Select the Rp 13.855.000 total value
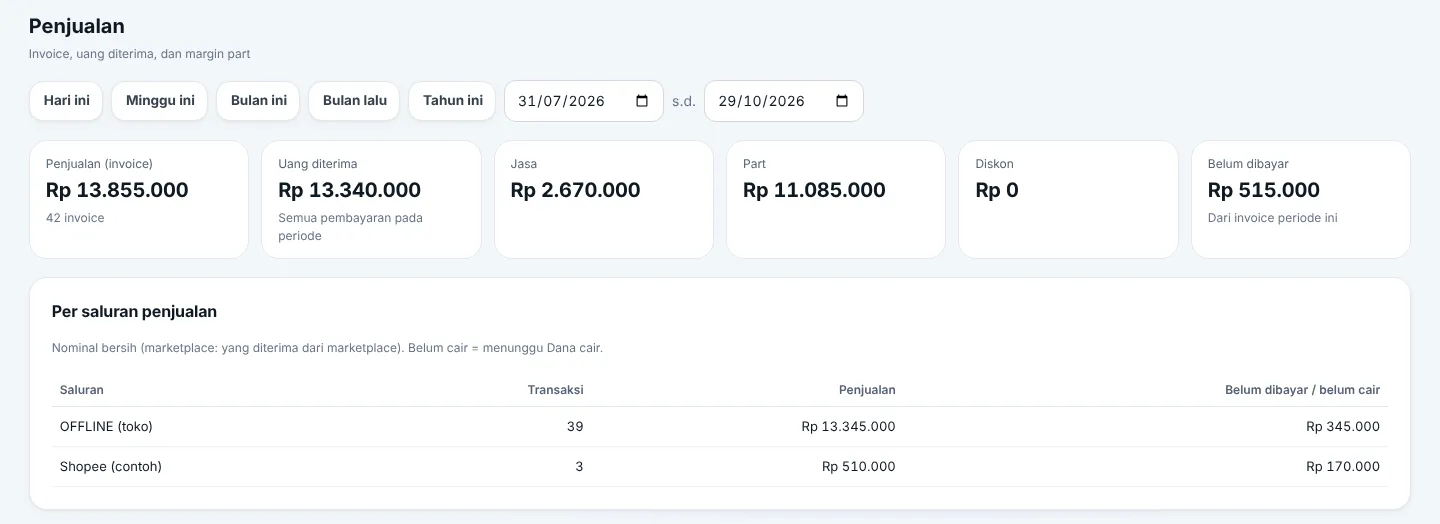 point(117,190)
